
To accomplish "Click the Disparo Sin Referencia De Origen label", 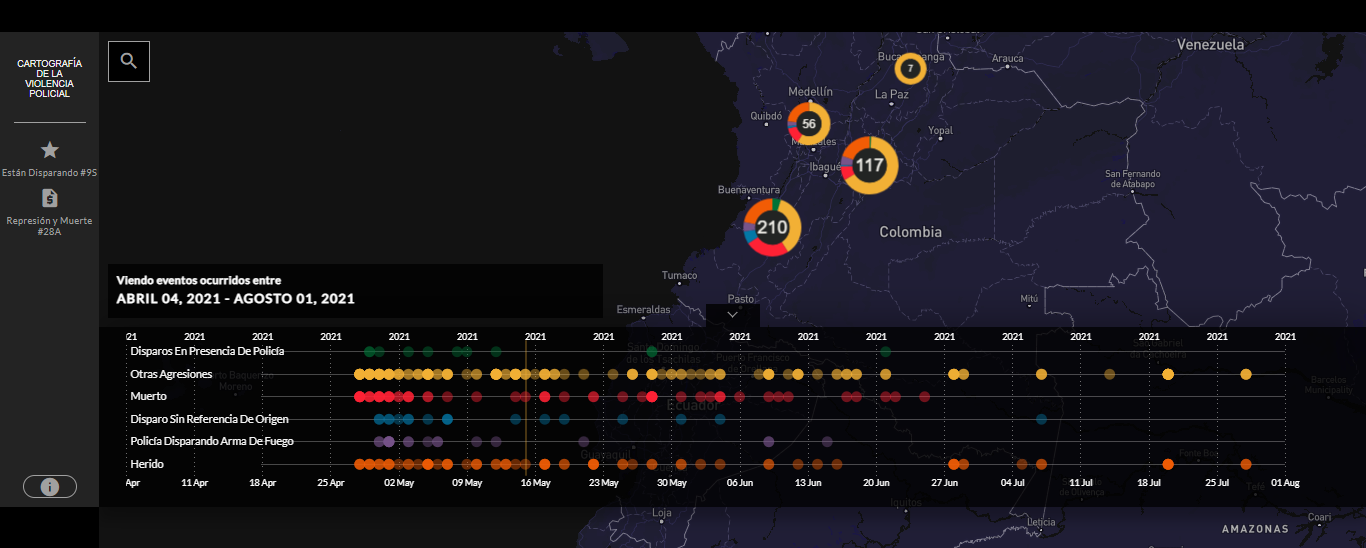I will [x=209, y=419].
